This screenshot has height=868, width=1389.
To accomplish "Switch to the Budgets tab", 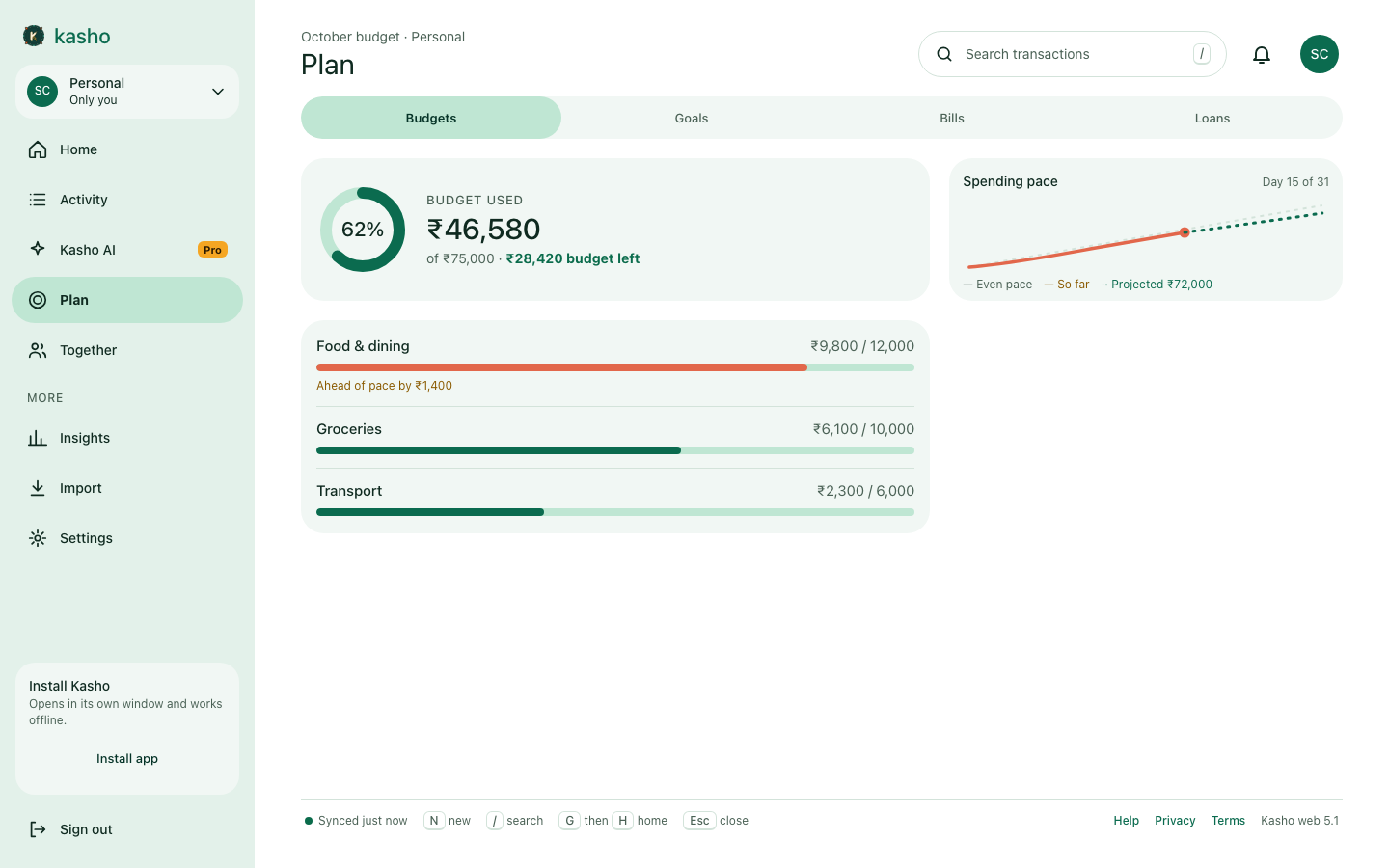I will point(431,118).
